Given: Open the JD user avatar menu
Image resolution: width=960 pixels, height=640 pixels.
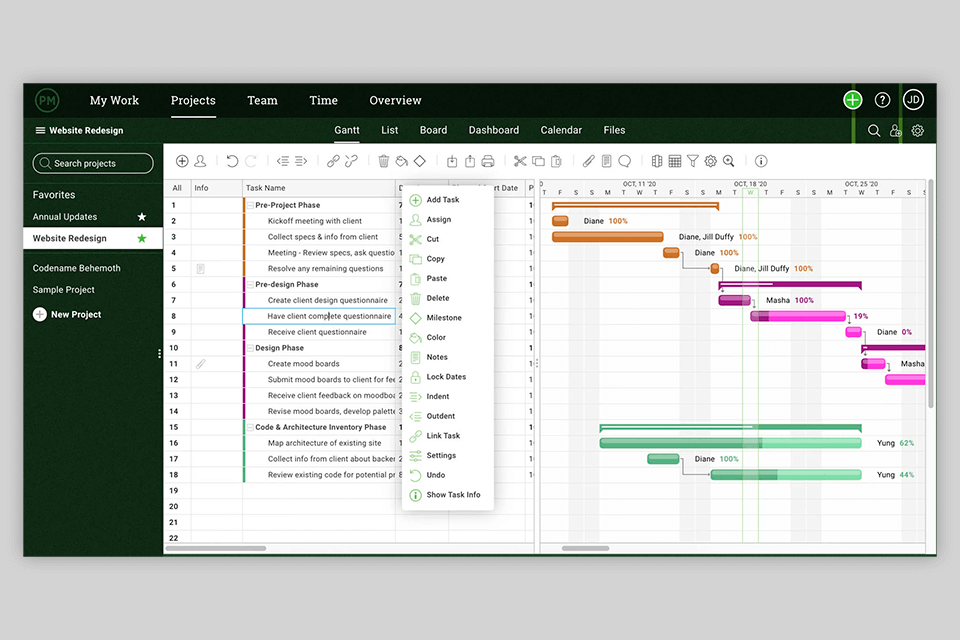Looking at the screenshot, I should (x=913, y=100).
